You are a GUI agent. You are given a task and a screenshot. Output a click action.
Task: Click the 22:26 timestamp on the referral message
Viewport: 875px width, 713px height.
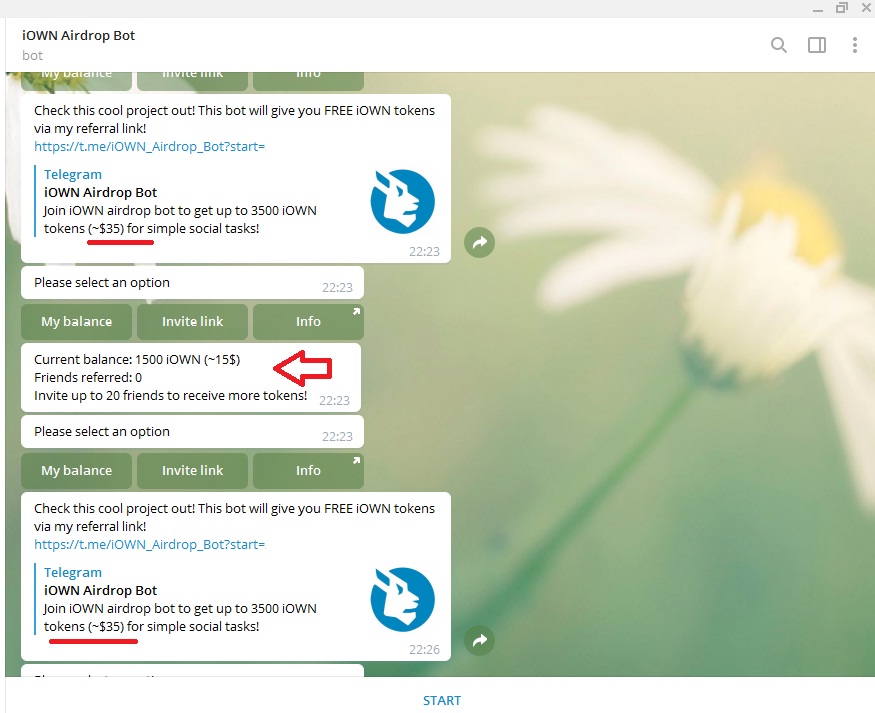[424, 649]
